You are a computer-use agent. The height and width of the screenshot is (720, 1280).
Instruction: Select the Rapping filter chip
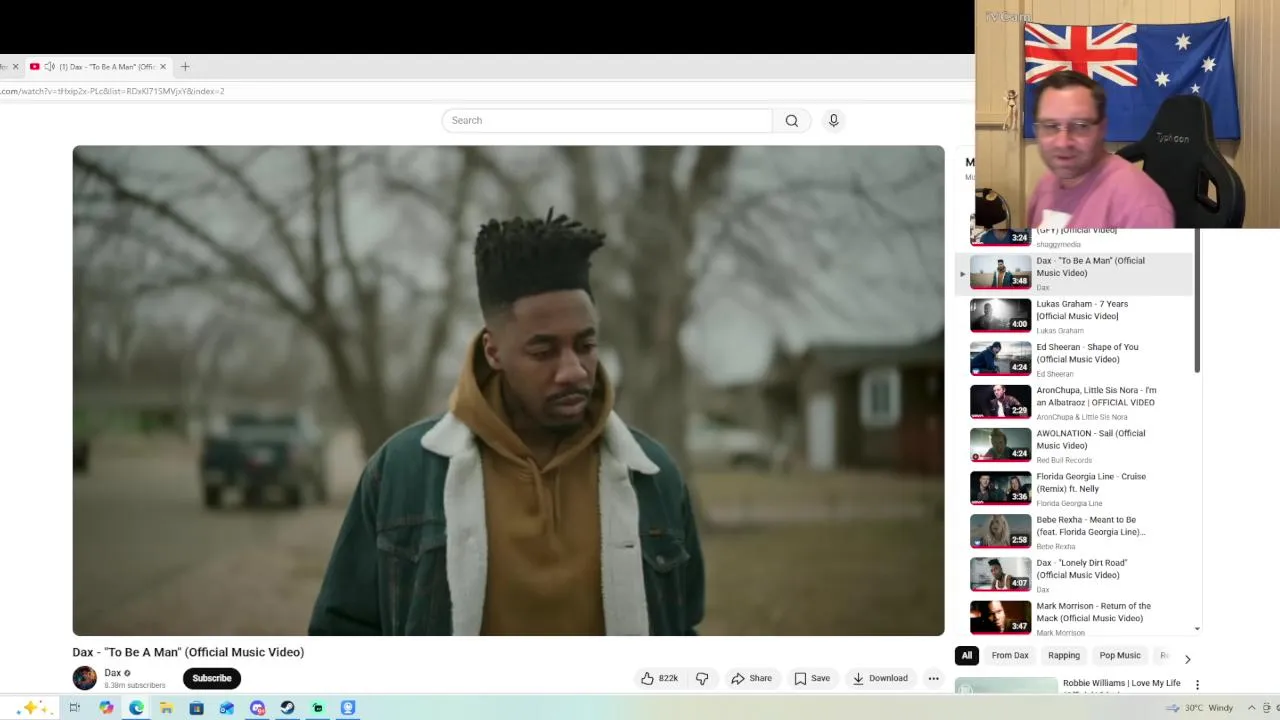click(1064, 656)
